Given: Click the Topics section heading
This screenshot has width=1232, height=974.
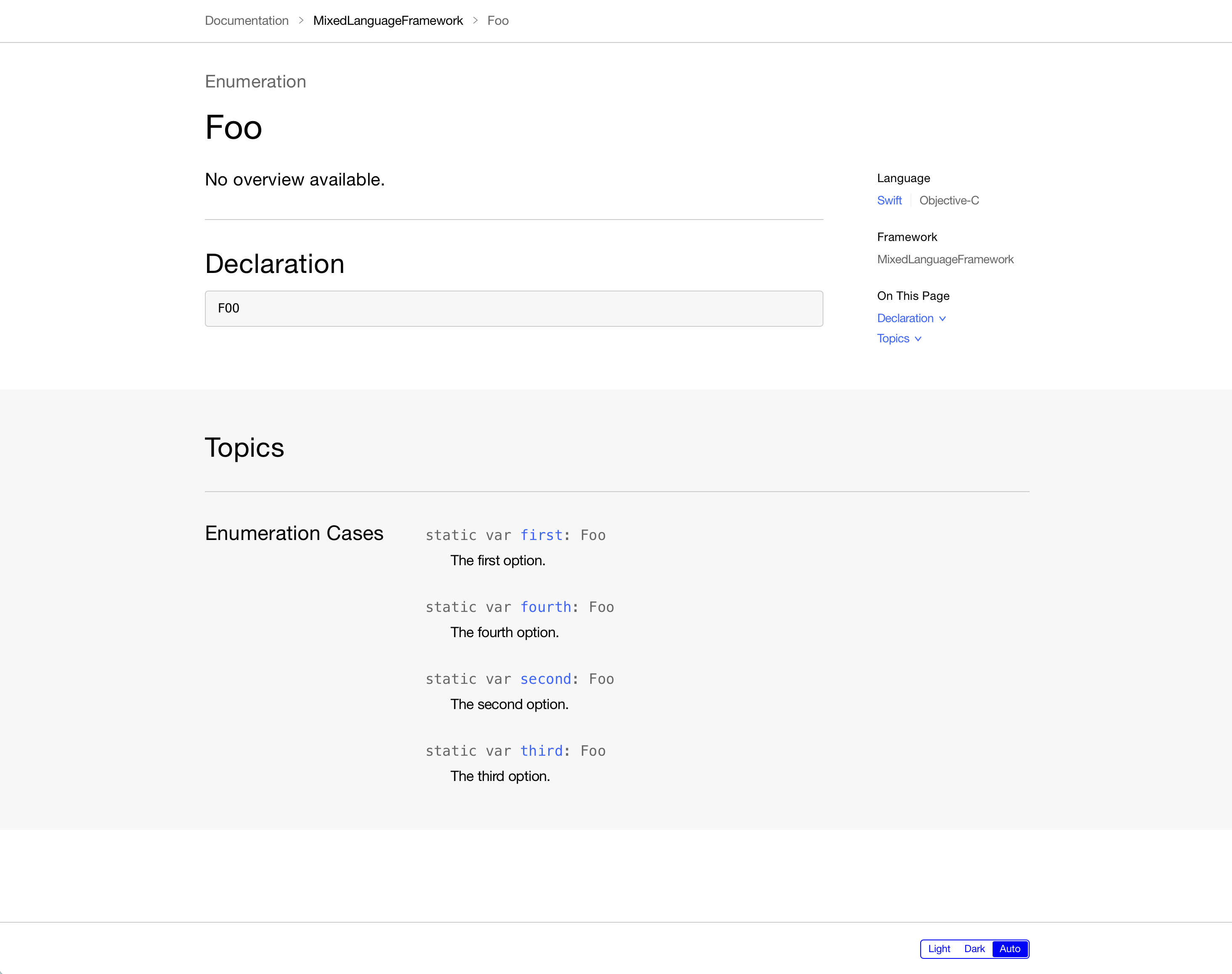Looking at the screenshot, I should pos(244,447).
